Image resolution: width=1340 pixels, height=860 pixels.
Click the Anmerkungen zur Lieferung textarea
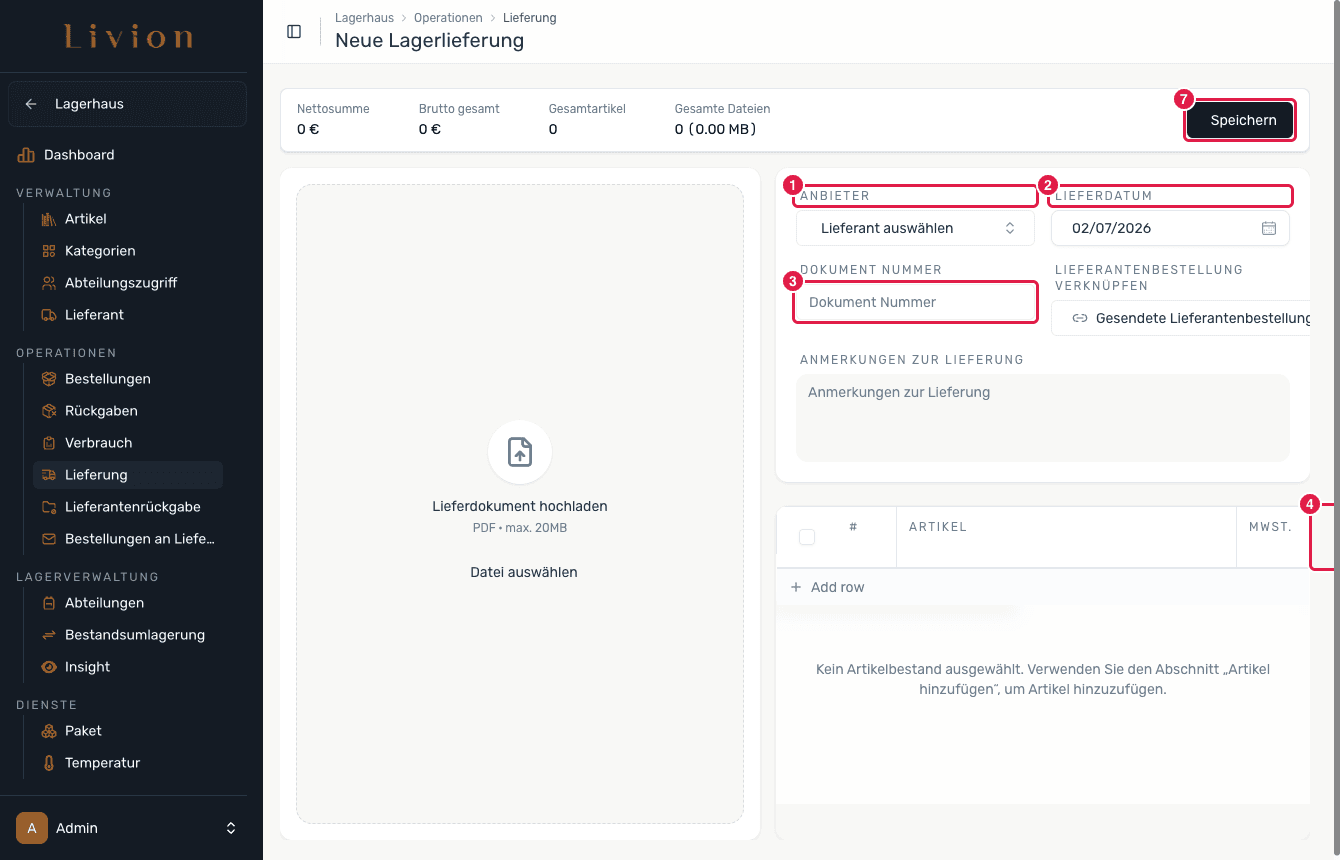coord(1042,418)
